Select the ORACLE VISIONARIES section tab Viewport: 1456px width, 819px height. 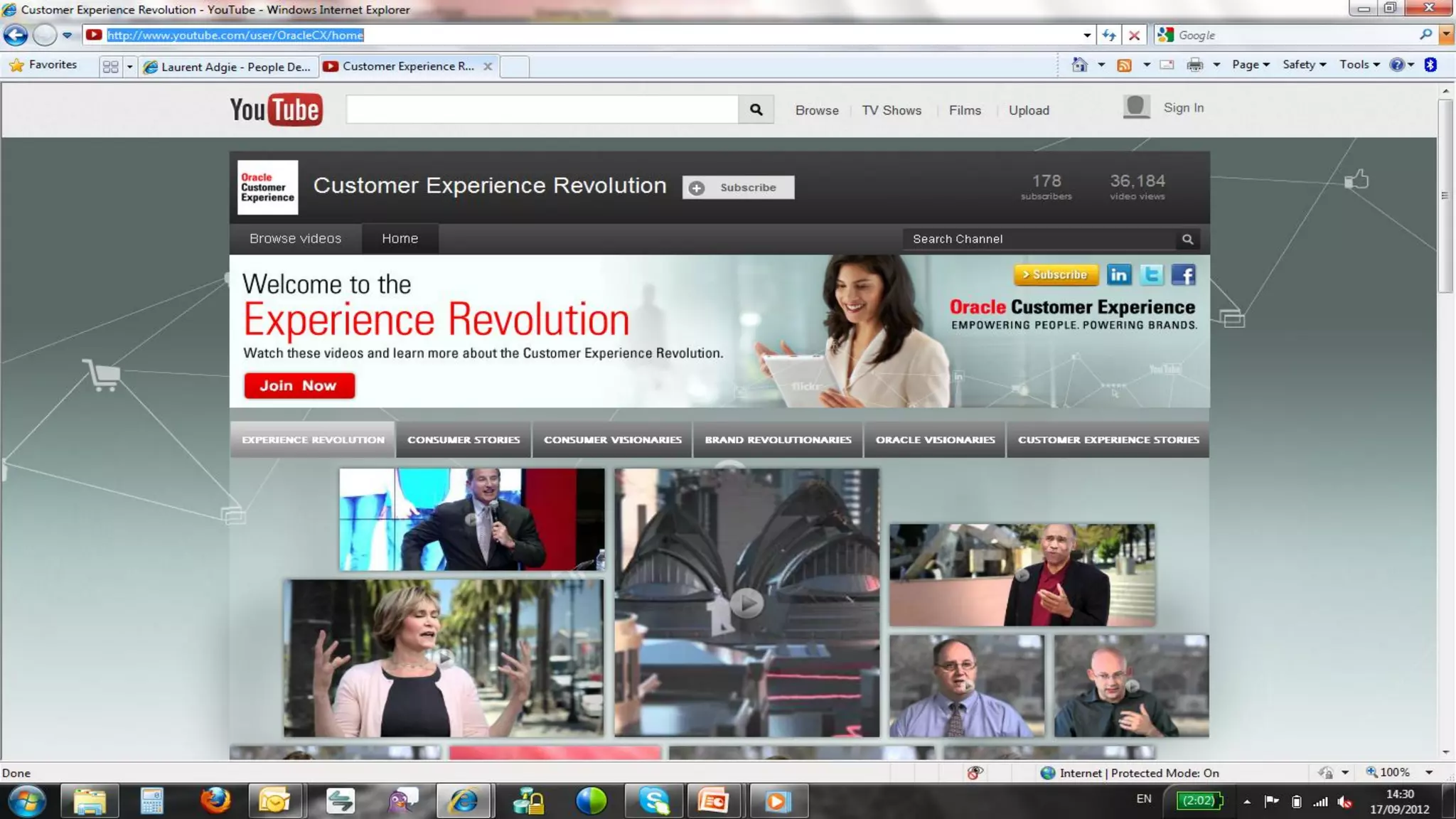935,440
